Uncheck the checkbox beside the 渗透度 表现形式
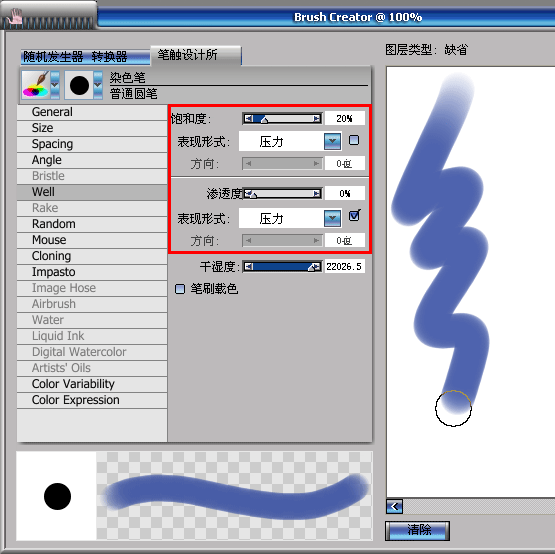 tap(354, 216)
